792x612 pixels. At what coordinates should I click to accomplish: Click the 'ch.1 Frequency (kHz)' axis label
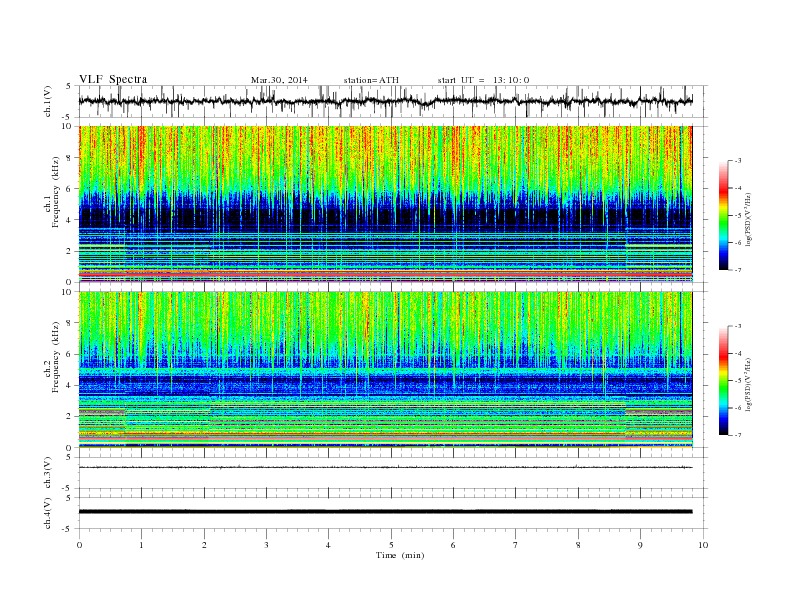click(52, 205)
